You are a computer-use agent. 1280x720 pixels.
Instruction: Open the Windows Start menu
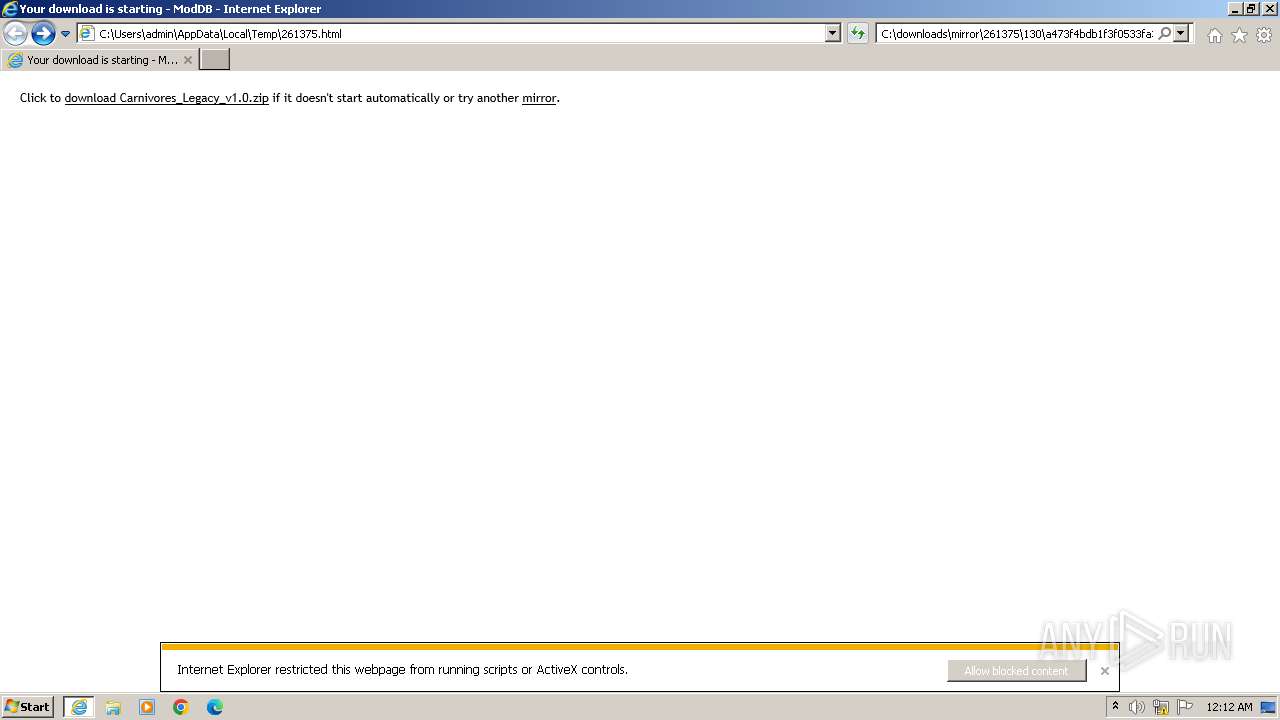pyautogui.click(x=28, y=706)
